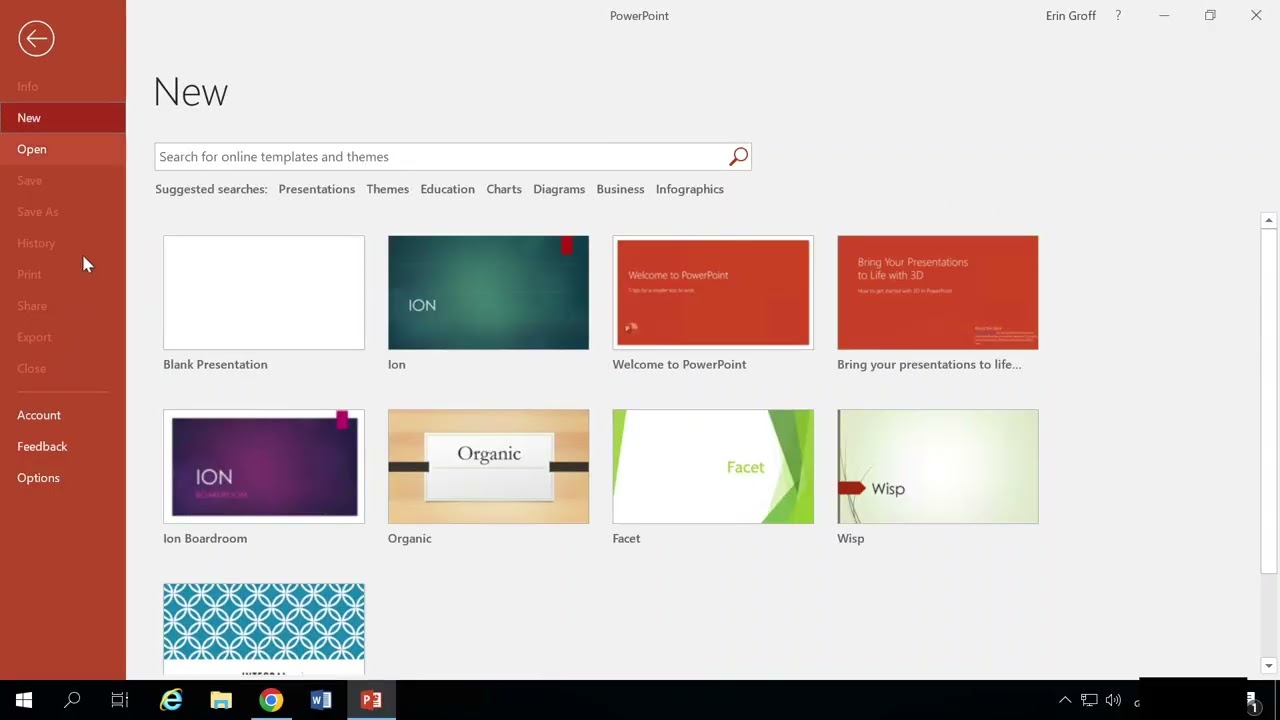
Task: Choose the Integral patterned template
Action: [x=264, y=628]
